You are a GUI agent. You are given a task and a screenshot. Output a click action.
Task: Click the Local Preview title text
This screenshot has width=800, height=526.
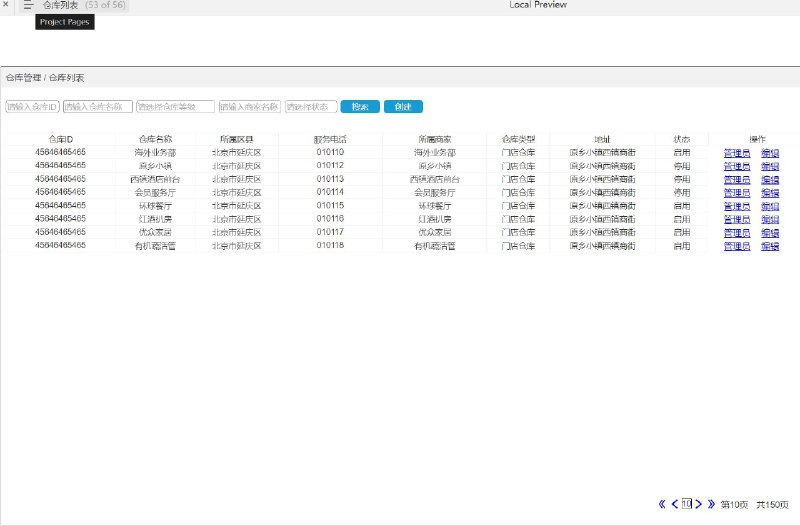click(538, 5)
